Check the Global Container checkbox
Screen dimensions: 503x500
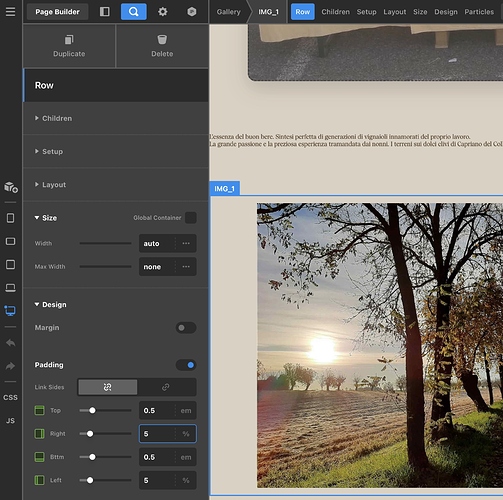point(191,218)
